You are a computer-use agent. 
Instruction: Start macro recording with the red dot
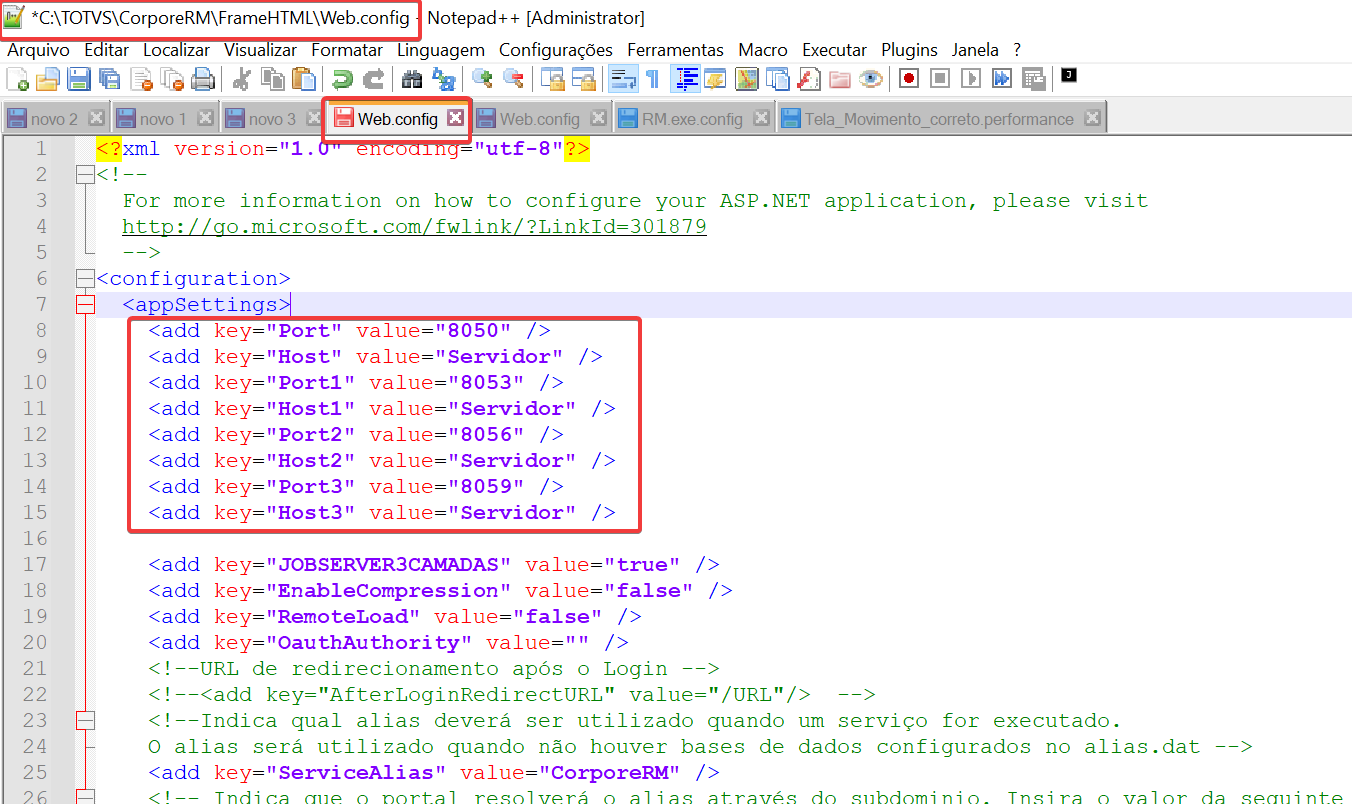click(x=909, y=79)
